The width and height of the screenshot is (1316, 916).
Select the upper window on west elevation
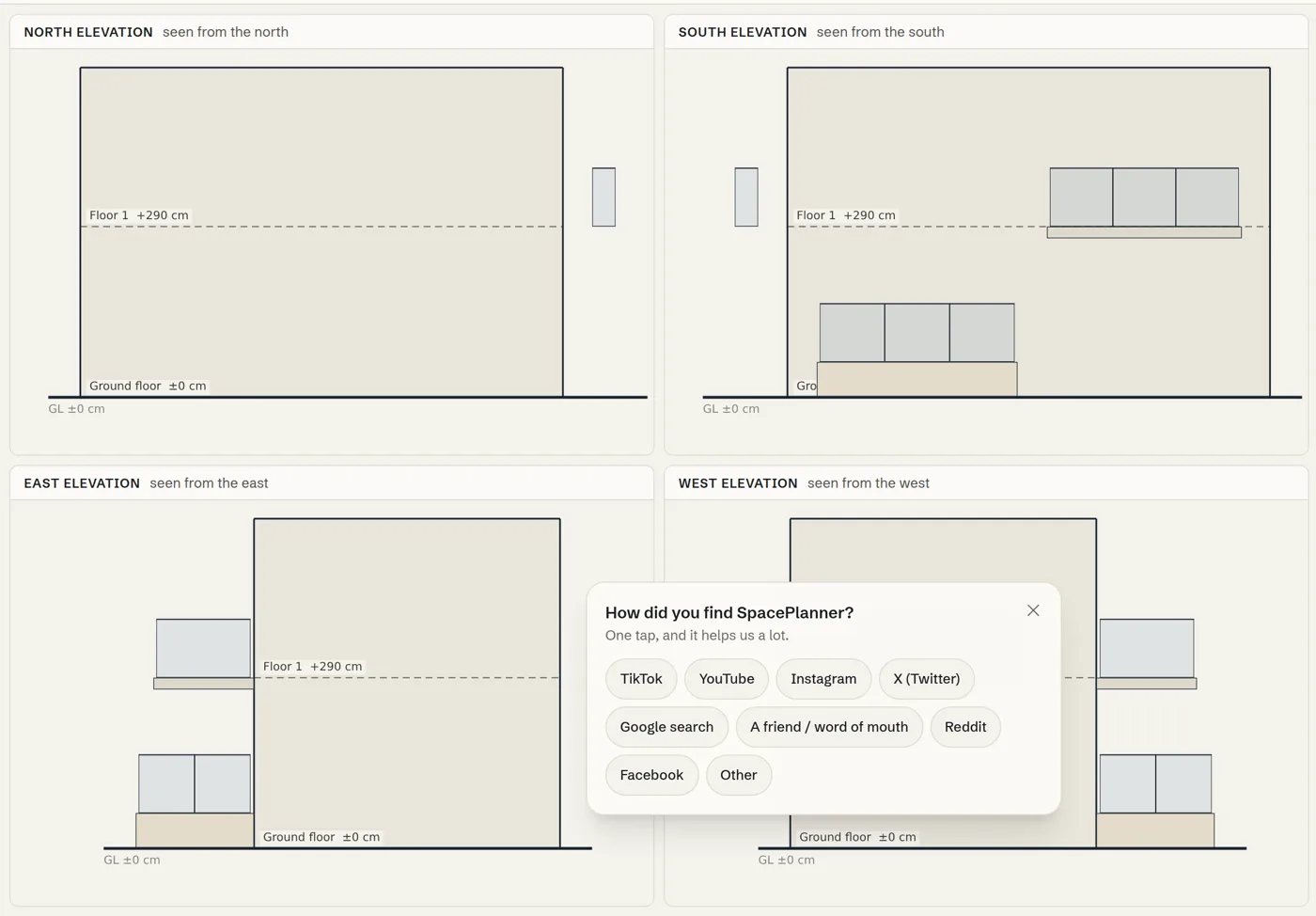pos(1147,649)
